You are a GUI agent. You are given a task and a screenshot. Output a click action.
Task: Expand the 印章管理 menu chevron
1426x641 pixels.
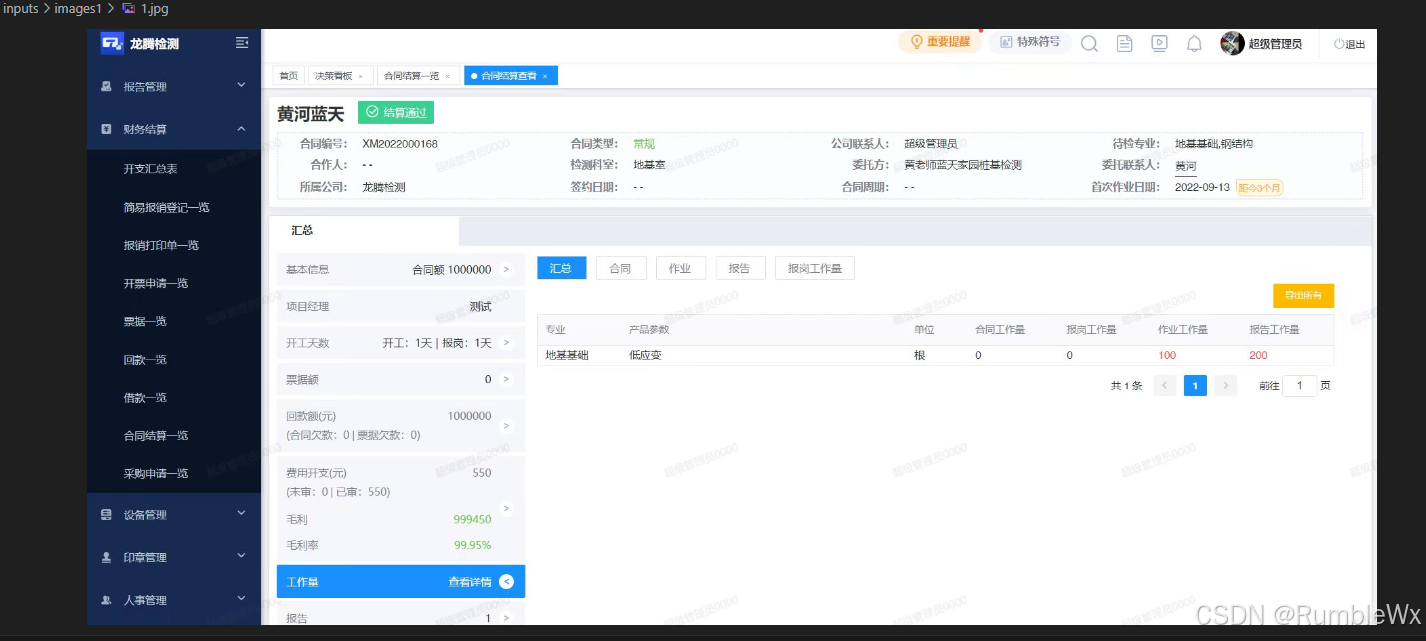(241, 556)
